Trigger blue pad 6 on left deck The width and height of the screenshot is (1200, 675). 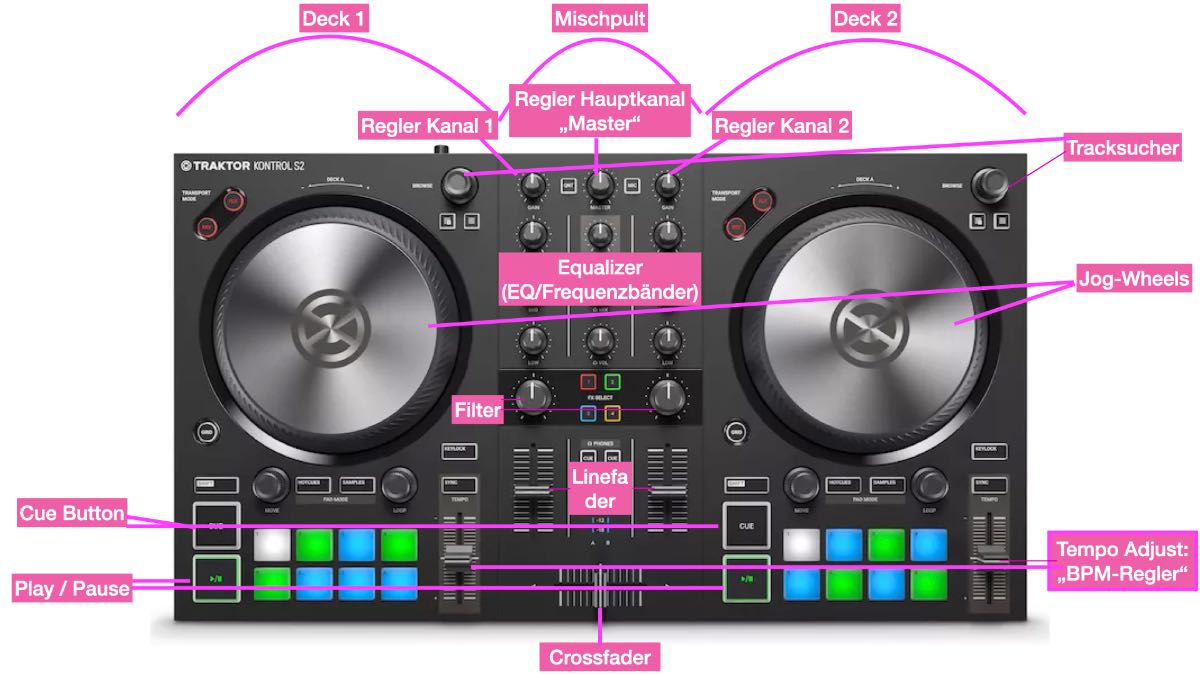pos(314,583)
